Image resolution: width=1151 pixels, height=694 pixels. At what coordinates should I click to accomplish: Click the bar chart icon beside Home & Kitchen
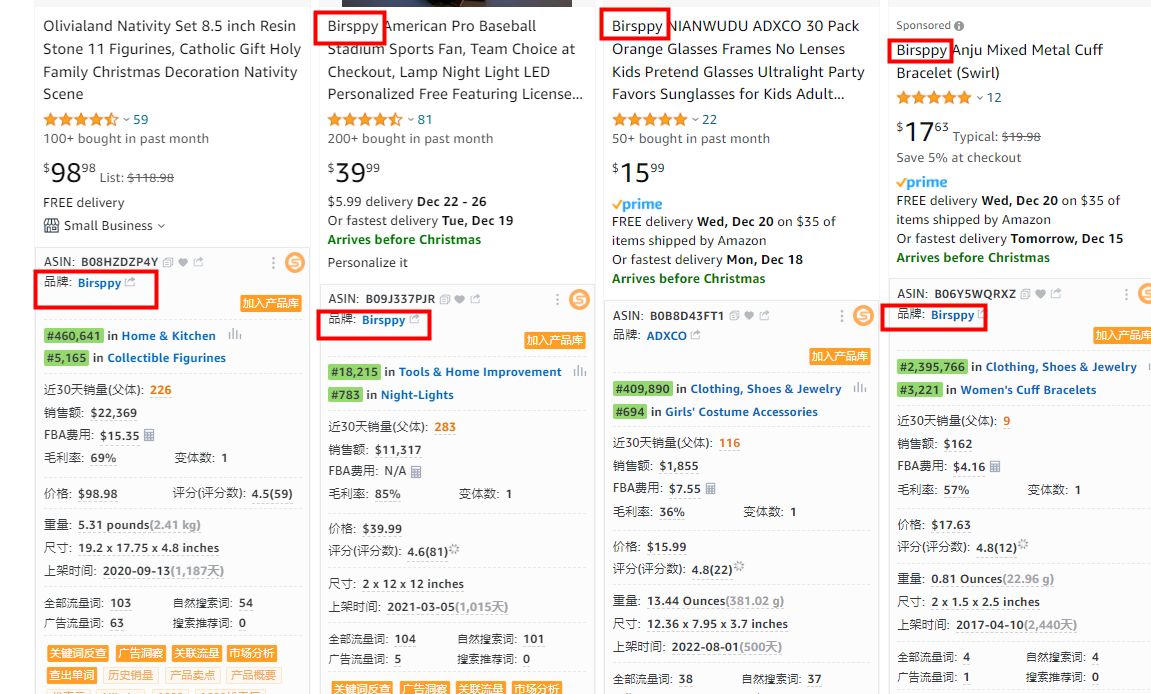pyautogui.click(x=234, y=335)
